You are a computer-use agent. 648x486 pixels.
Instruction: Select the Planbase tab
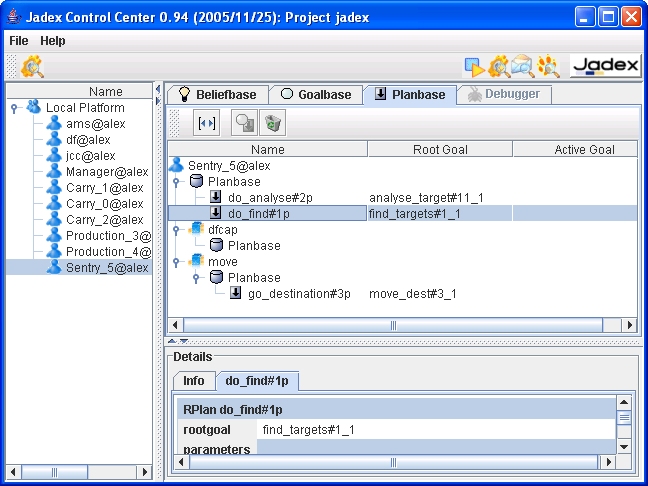410,95
